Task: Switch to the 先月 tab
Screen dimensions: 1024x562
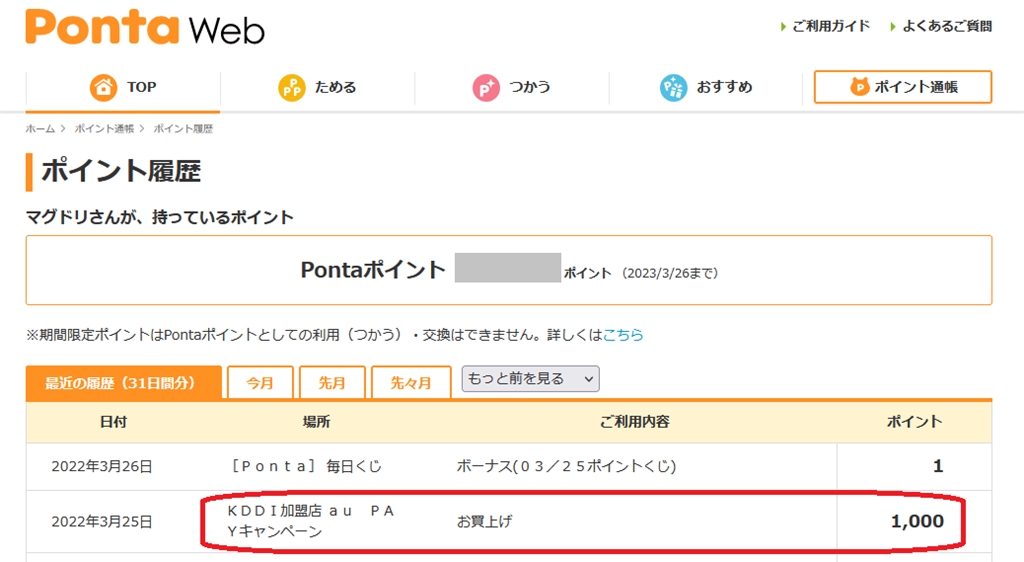Action: click(332, 382)
